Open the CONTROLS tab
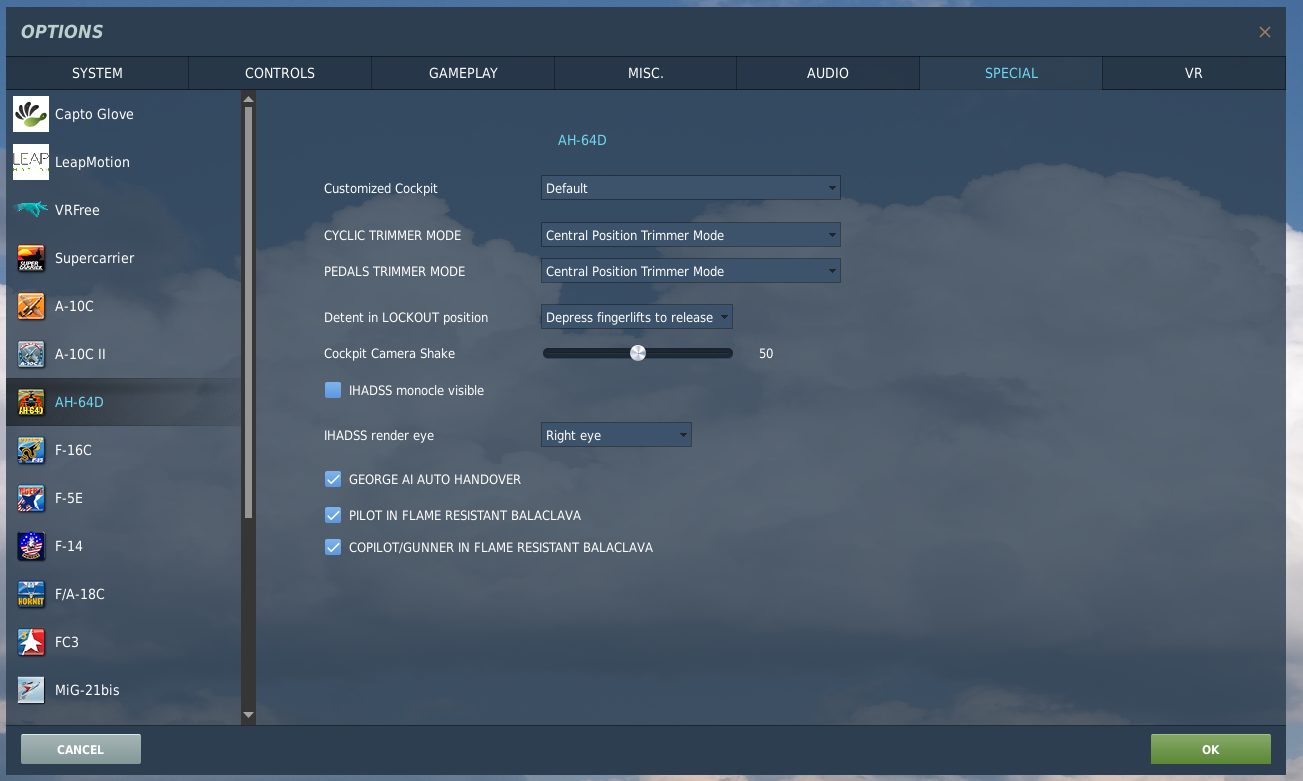This screenshot has width=1303, height=781. click(x=280, y=73)
